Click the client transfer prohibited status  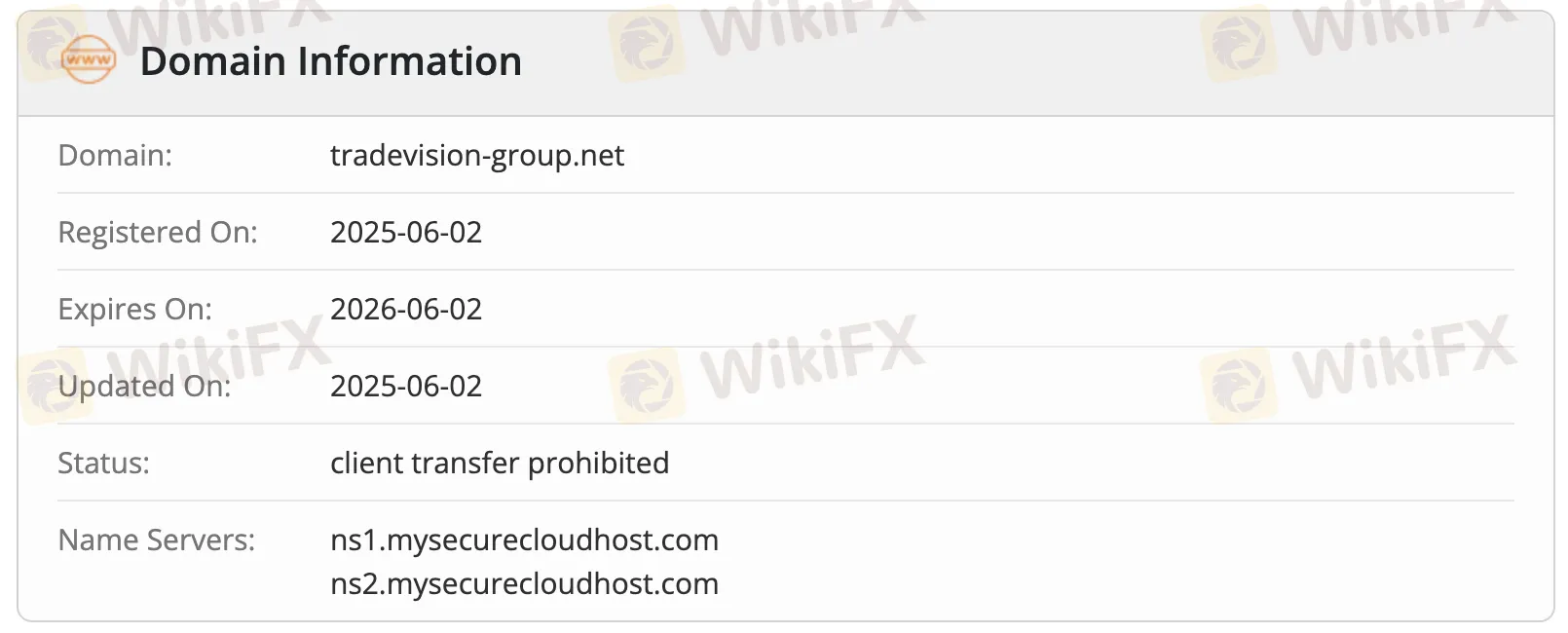coord(500,464)
